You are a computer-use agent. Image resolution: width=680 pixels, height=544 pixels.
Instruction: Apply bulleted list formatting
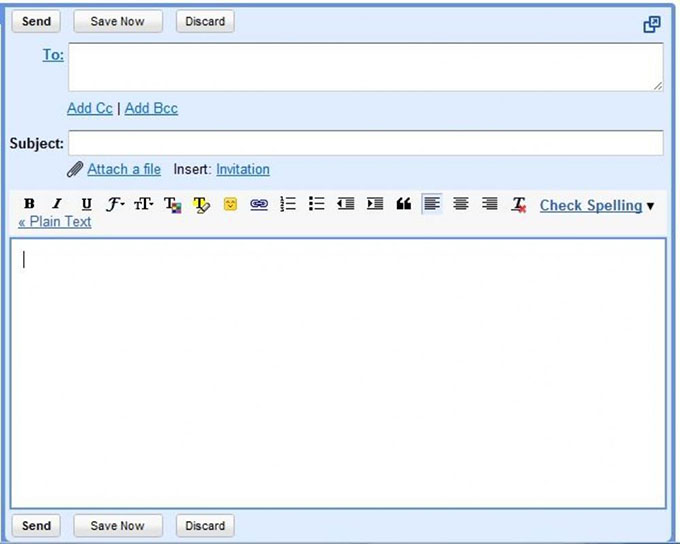317,204
